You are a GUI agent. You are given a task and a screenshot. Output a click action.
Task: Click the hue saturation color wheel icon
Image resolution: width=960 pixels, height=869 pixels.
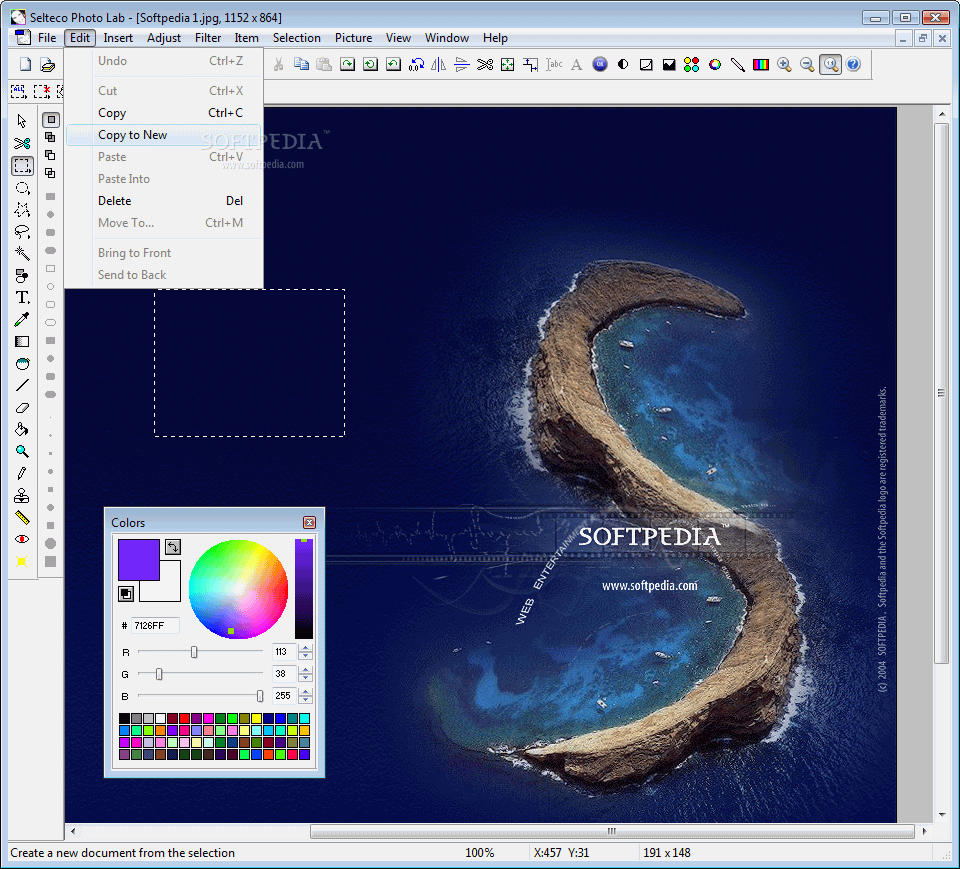(x=714, y=64)
